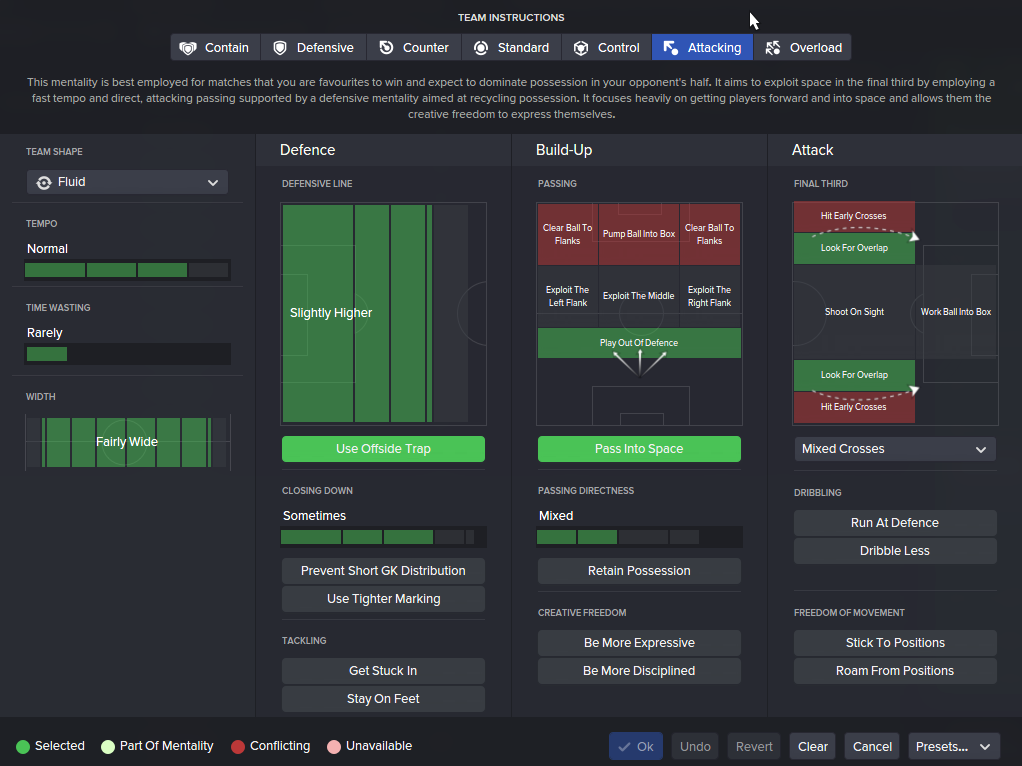
Task: Toggle Play Out Of Defence instruction
Action: (639, 343)
